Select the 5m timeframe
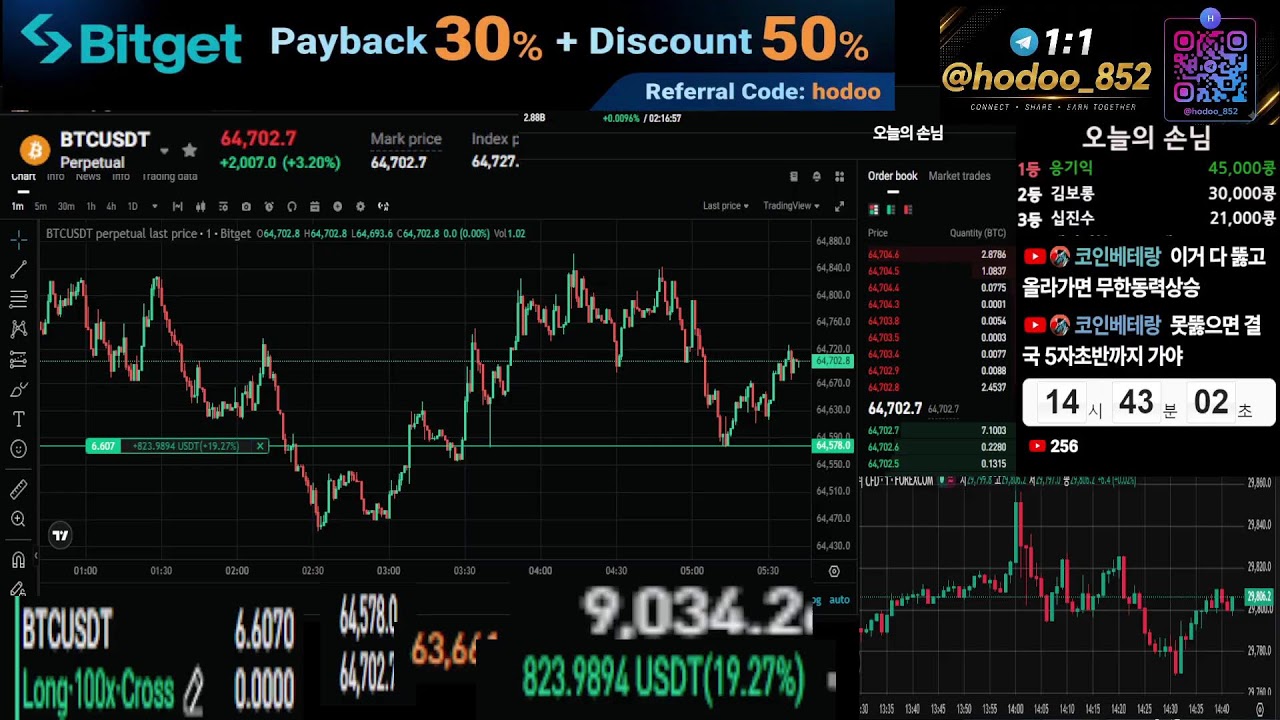The width and height of the screenshot is (1280, 720). point(41,206)
